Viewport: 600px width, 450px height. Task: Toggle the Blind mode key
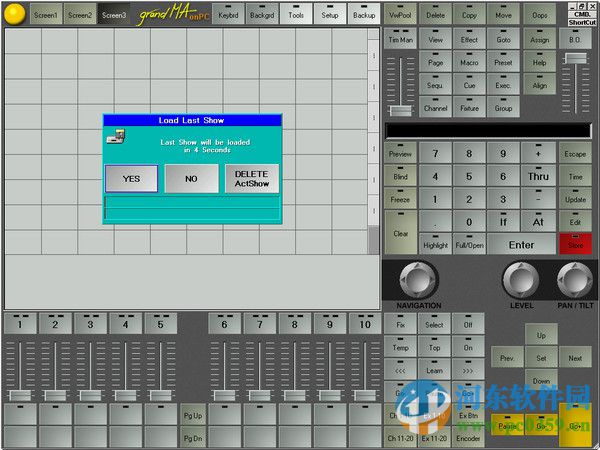pyautogui.click(x=400, y=176)
